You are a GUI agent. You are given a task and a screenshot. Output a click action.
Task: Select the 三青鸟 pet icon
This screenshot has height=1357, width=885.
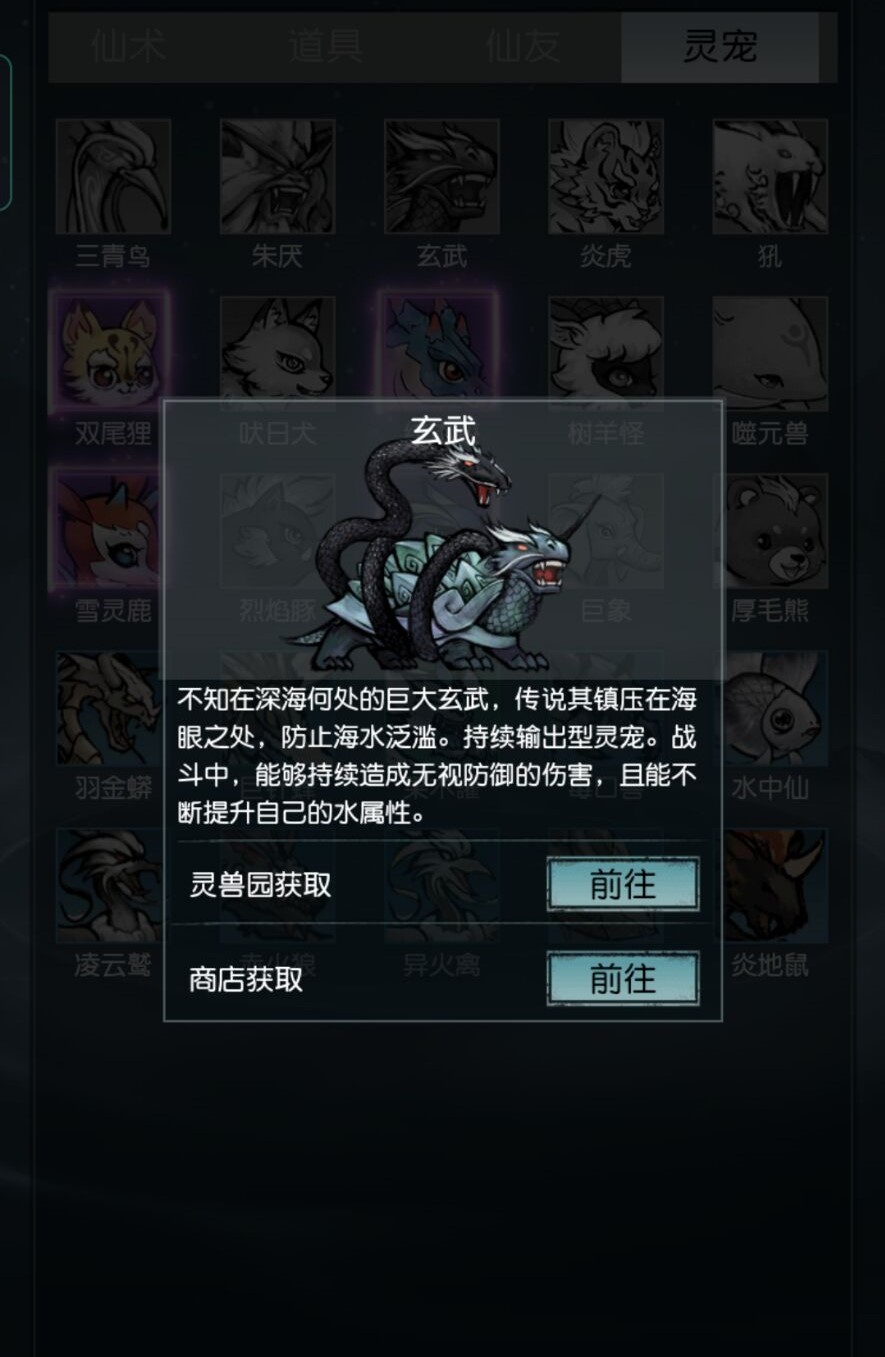[113, 177]
